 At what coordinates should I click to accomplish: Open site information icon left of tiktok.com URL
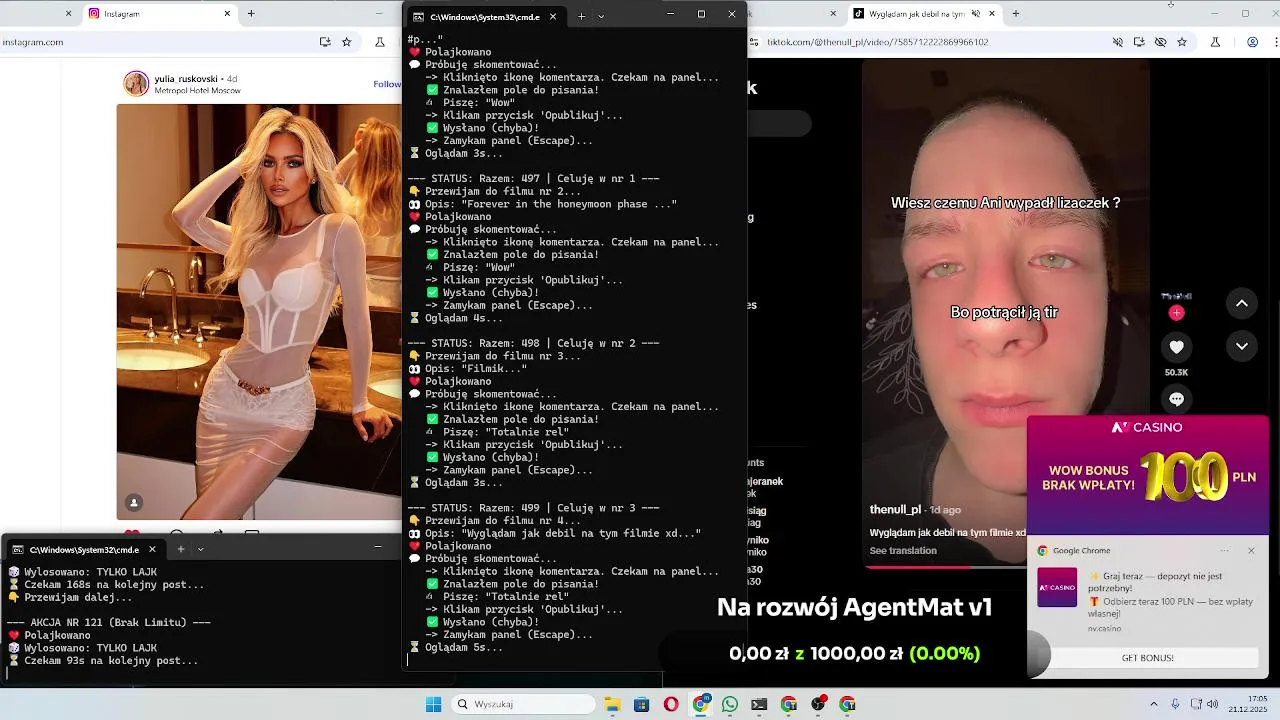[755, 42]
